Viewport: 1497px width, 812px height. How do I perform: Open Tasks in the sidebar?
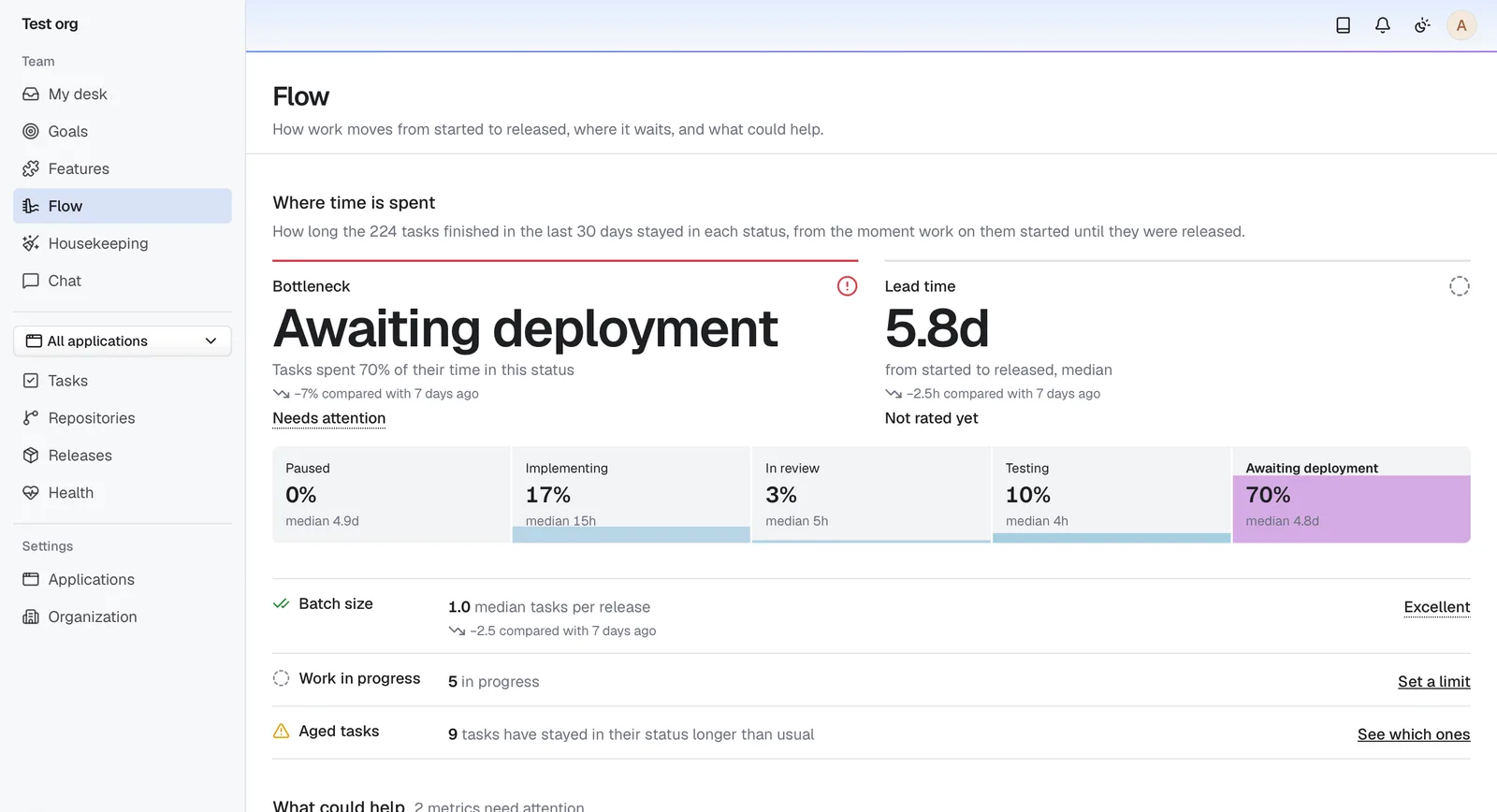[x=123, y=381]
